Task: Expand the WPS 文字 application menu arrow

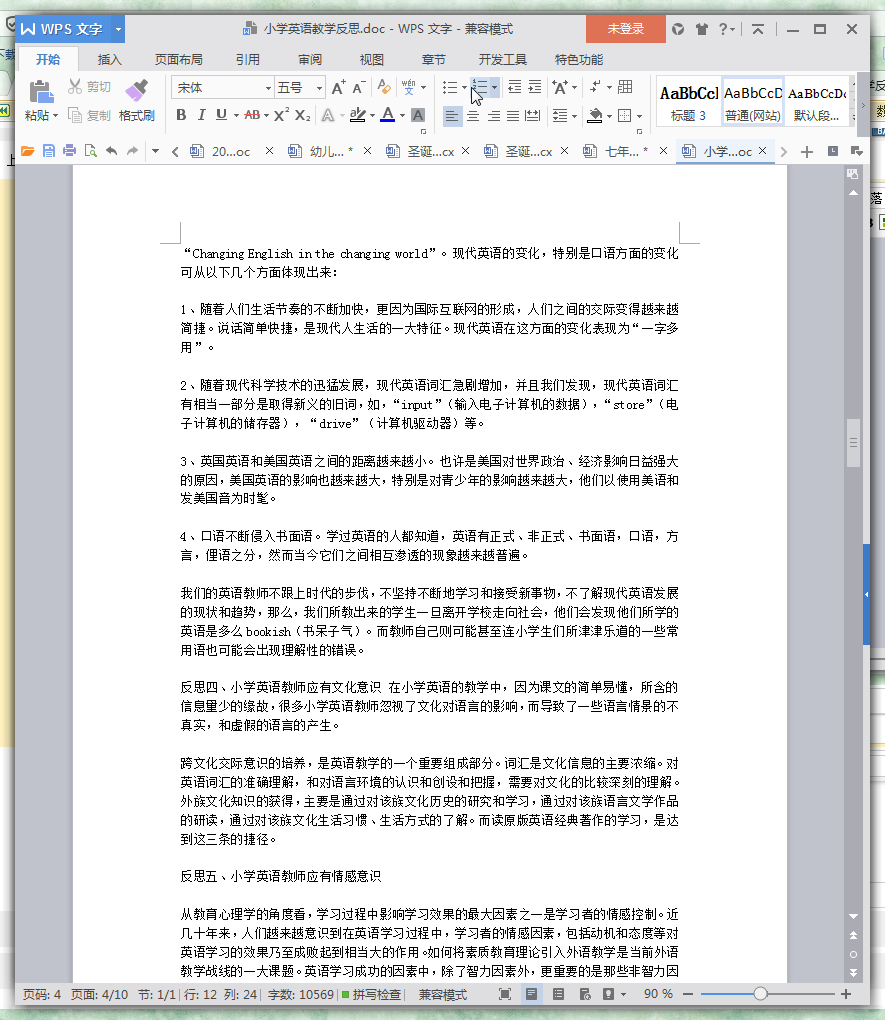Action: (x=118, y=29)
